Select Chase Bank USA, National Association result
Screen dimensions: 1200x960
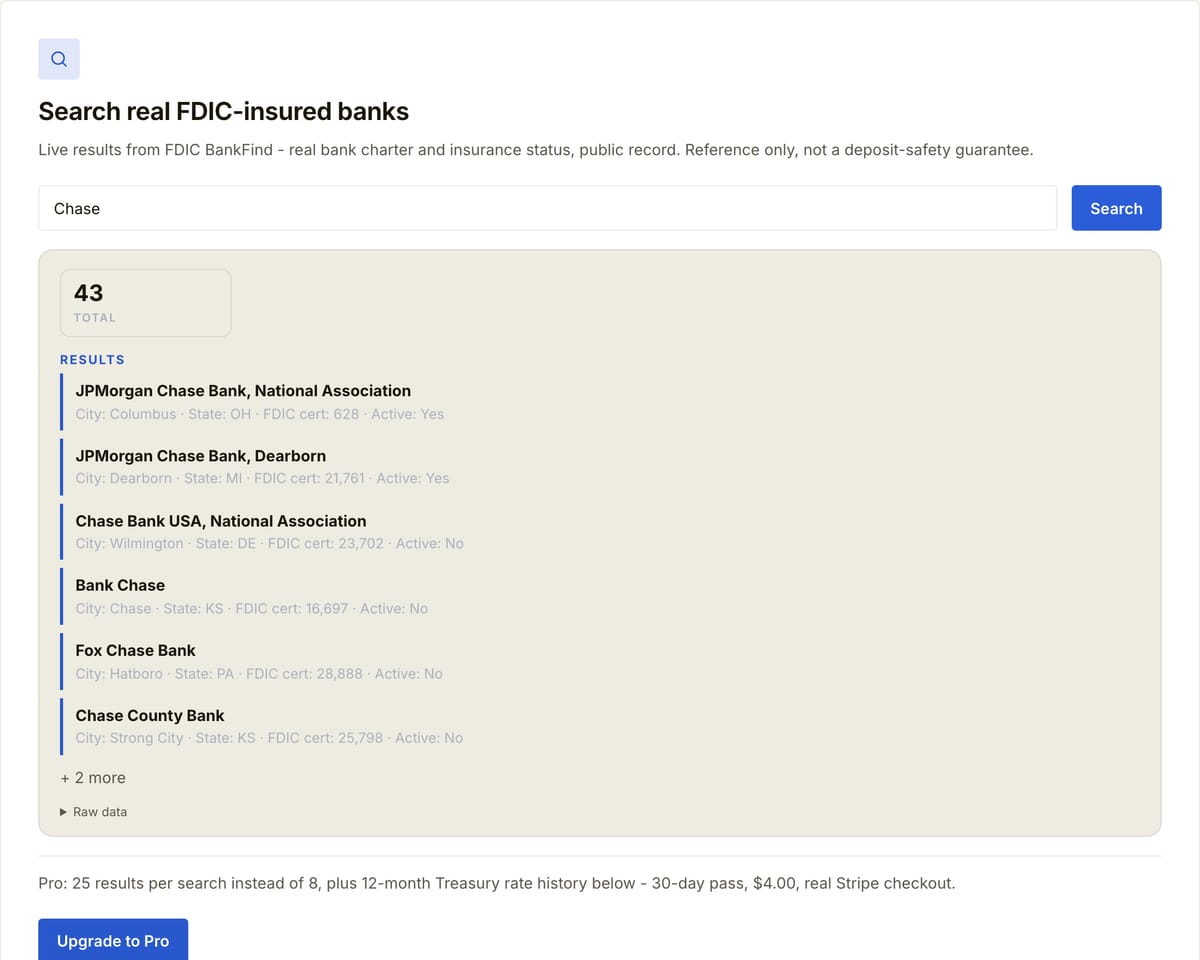(x=221, y=521)
